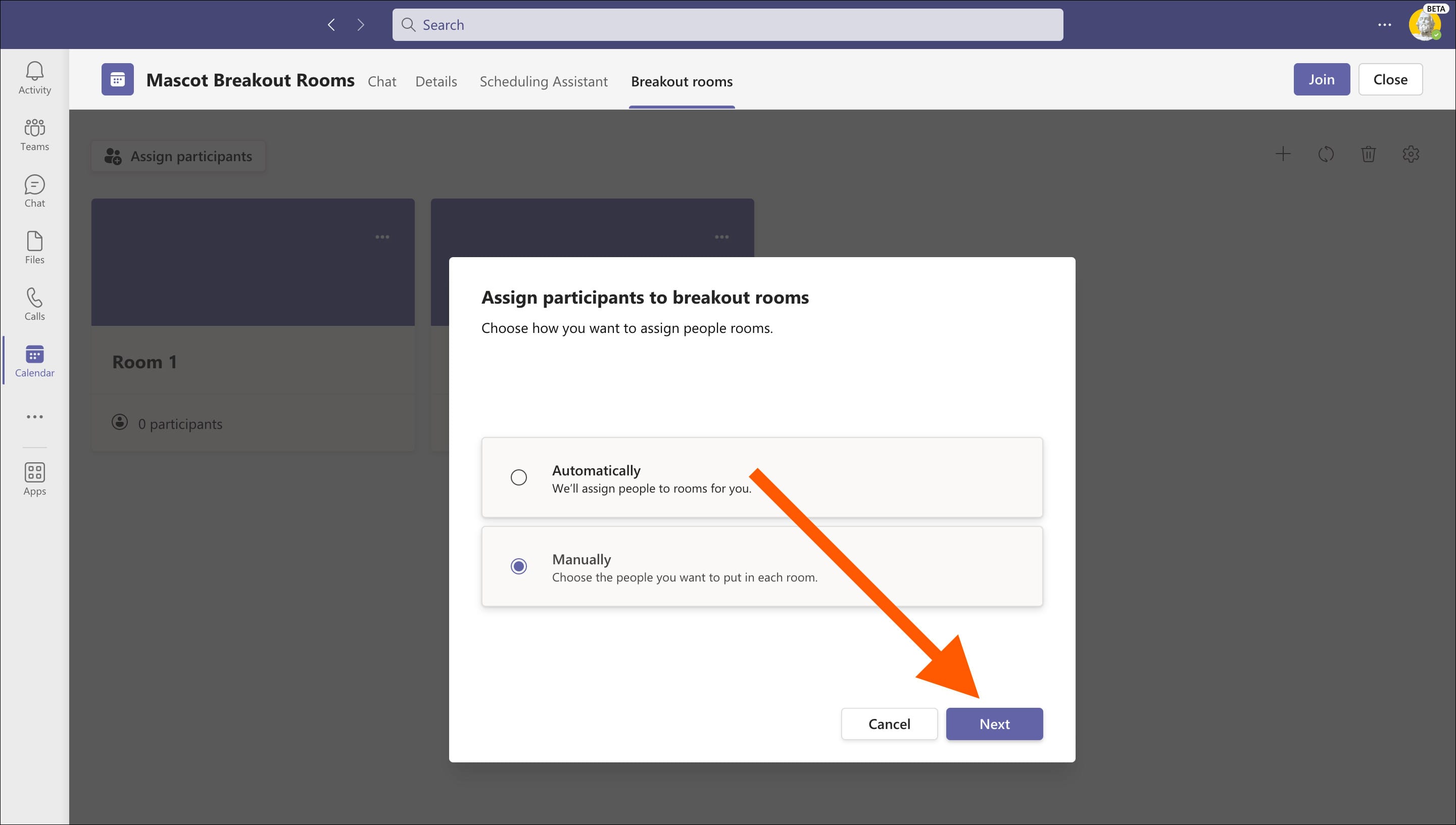Click the Search input field

[x=727, y=25]
